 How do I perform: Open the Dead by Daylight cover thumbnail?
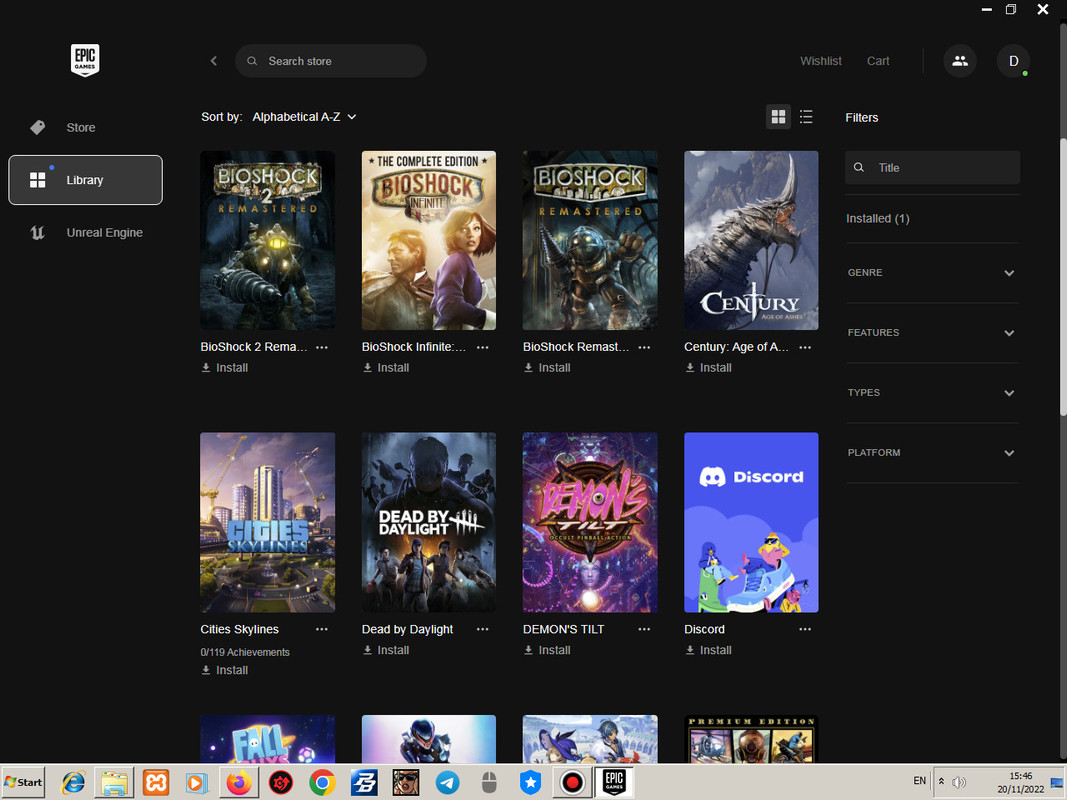(x=429, y=522)
